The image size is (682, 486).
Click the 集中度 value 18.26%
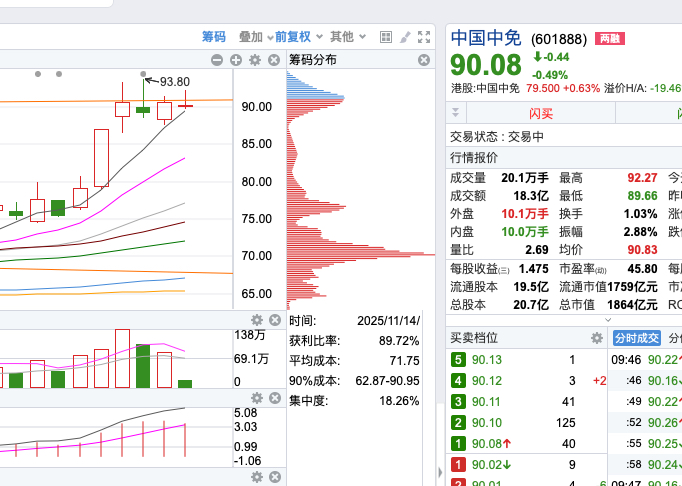tap(399, 400)
